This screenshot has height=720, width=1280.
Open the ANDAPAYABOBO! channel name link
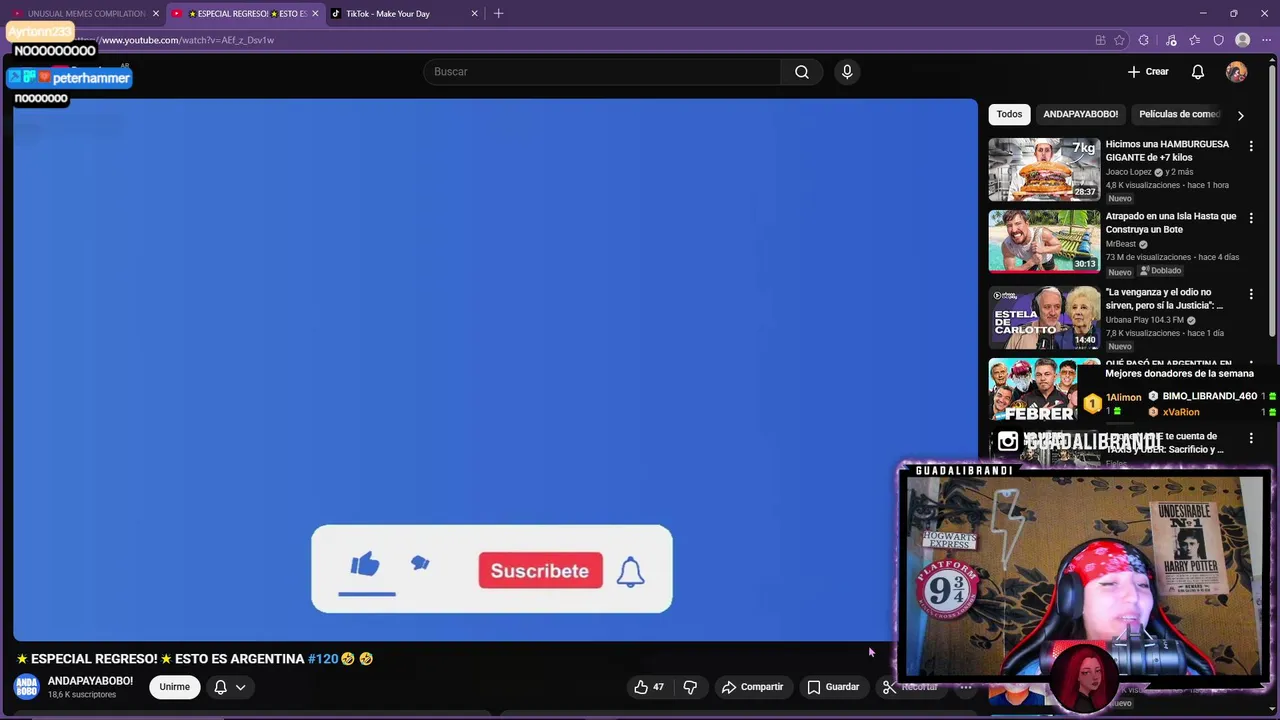(90, 681)
